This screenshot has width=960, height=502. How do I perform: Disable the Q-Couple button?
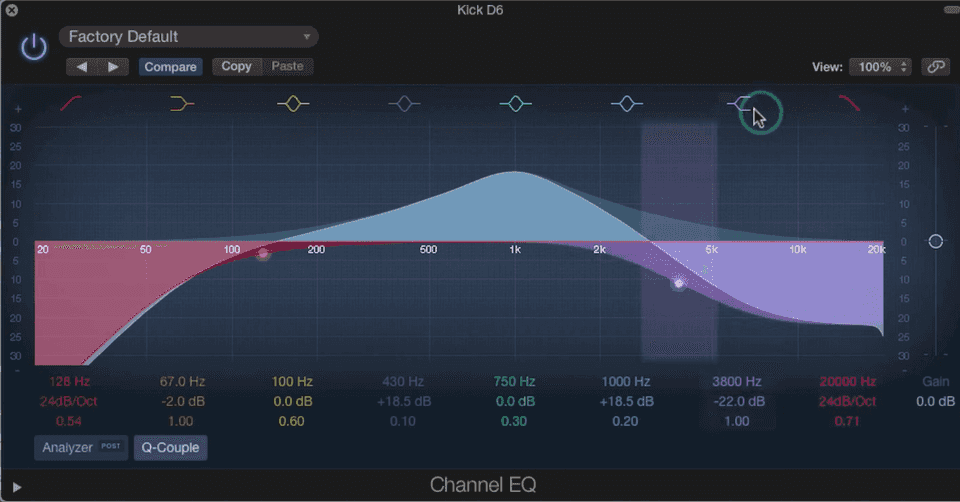pyautogui.click(x=170, y=447)
